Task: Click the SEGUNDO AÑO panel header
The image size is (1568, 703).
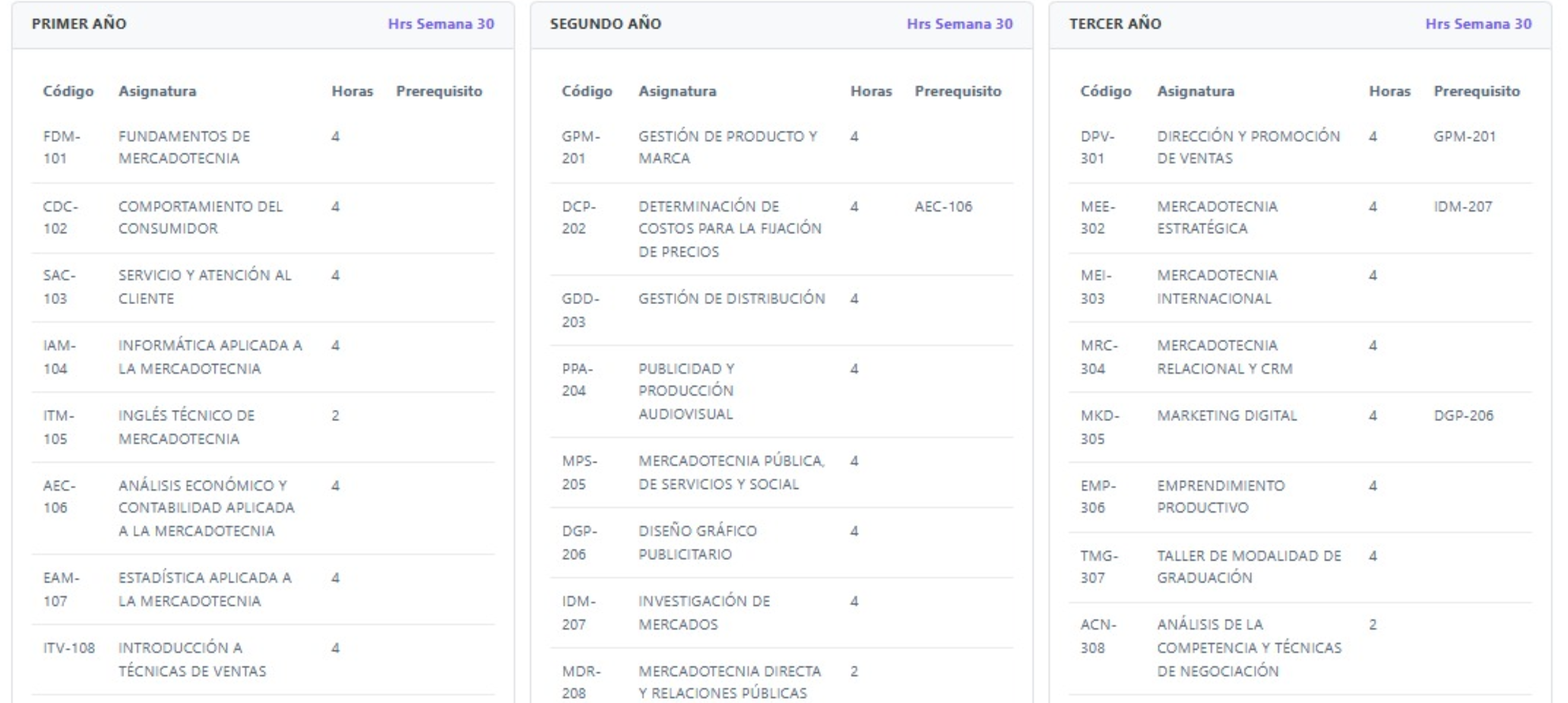Action: tap(605, 24)
